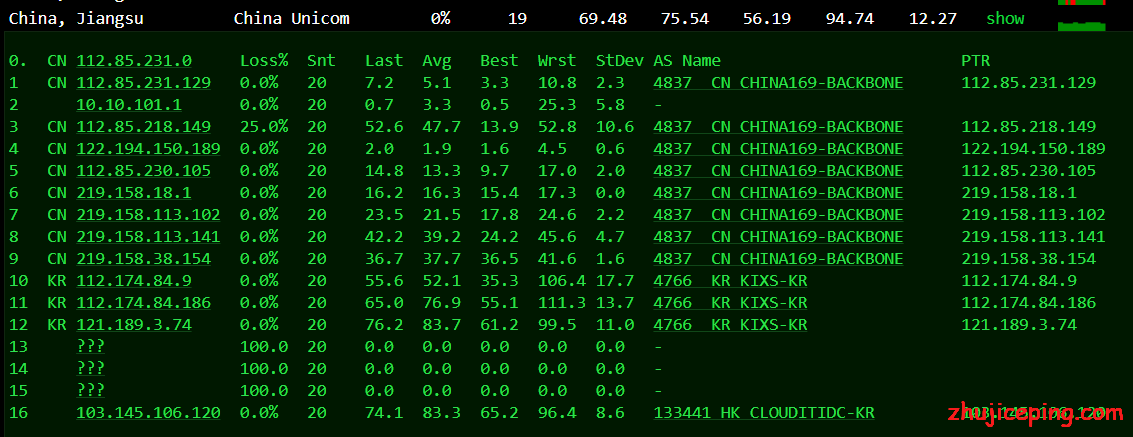Open underlined hop 5 link 112.85.230.105
This screenshot has height=437, width=1133.
click(x=144, y=171)
